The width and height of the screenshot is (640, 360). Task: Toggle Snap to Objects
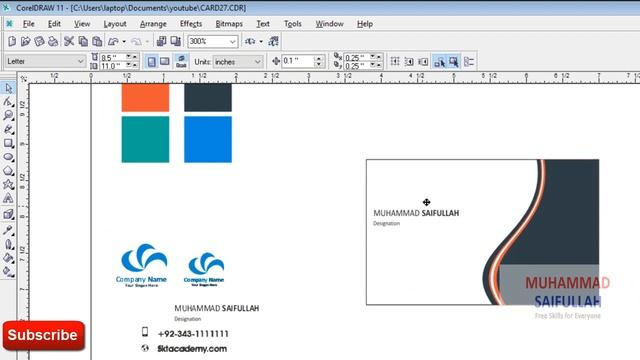point(423,62)
